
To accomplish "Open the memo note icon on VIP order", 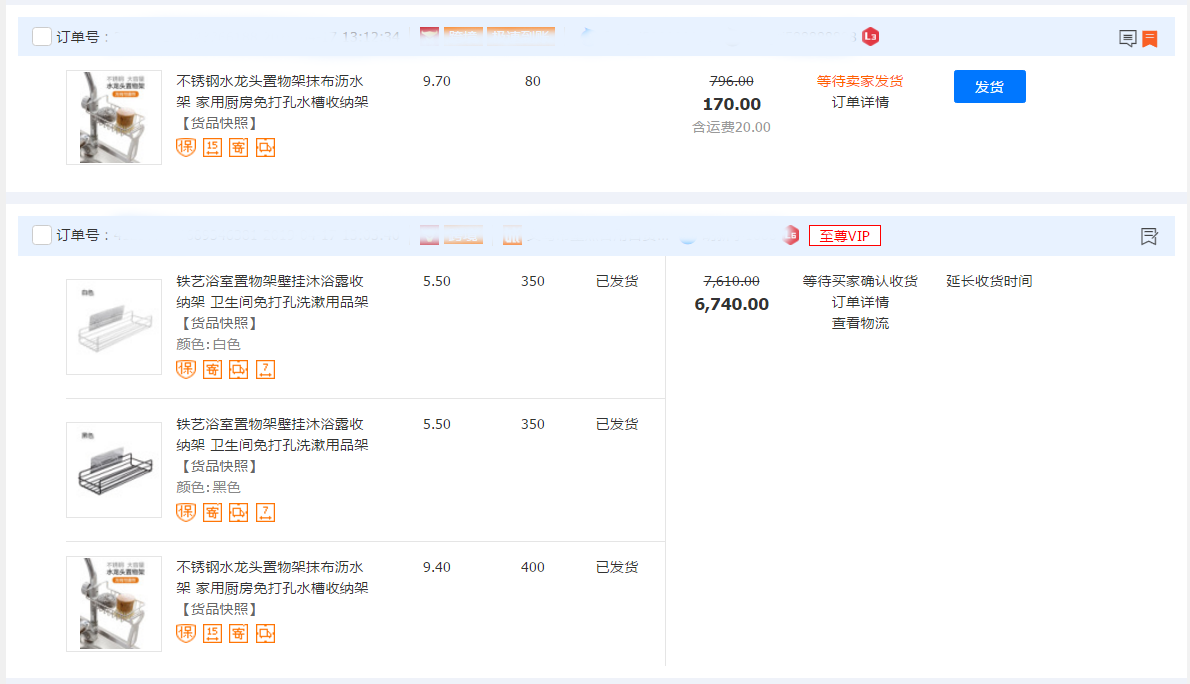I will [x=1149, y=237].
